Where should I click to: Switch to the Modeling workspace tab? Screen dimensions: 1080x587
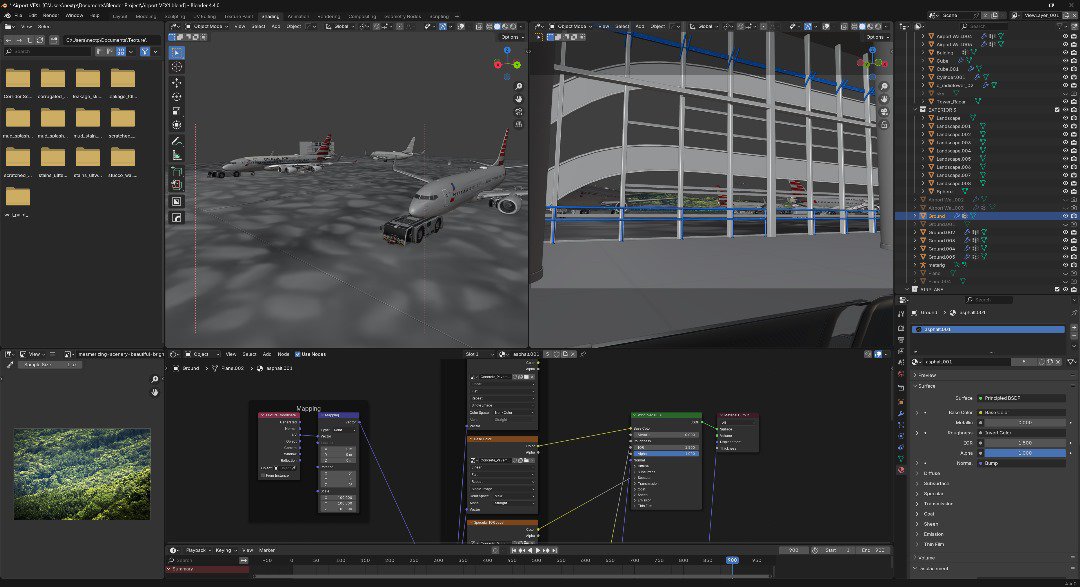pos(145,17)
